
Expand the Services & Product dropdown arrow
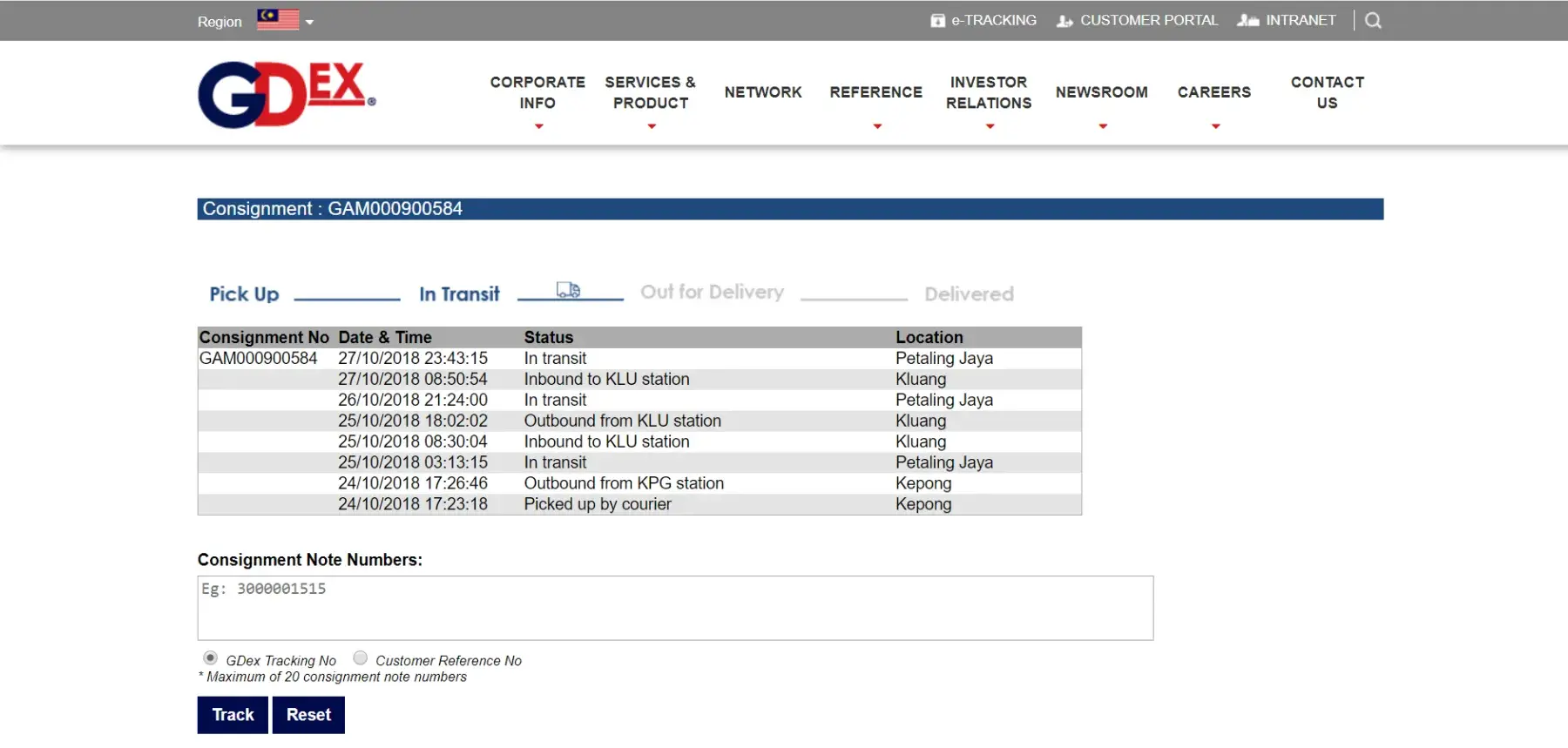pos(651,127)
